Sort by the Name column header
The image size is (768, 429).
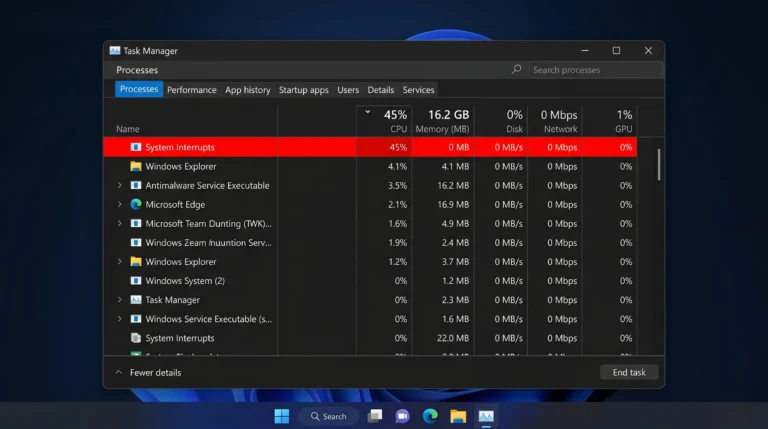pyautogui.click(x=128, y=129)
